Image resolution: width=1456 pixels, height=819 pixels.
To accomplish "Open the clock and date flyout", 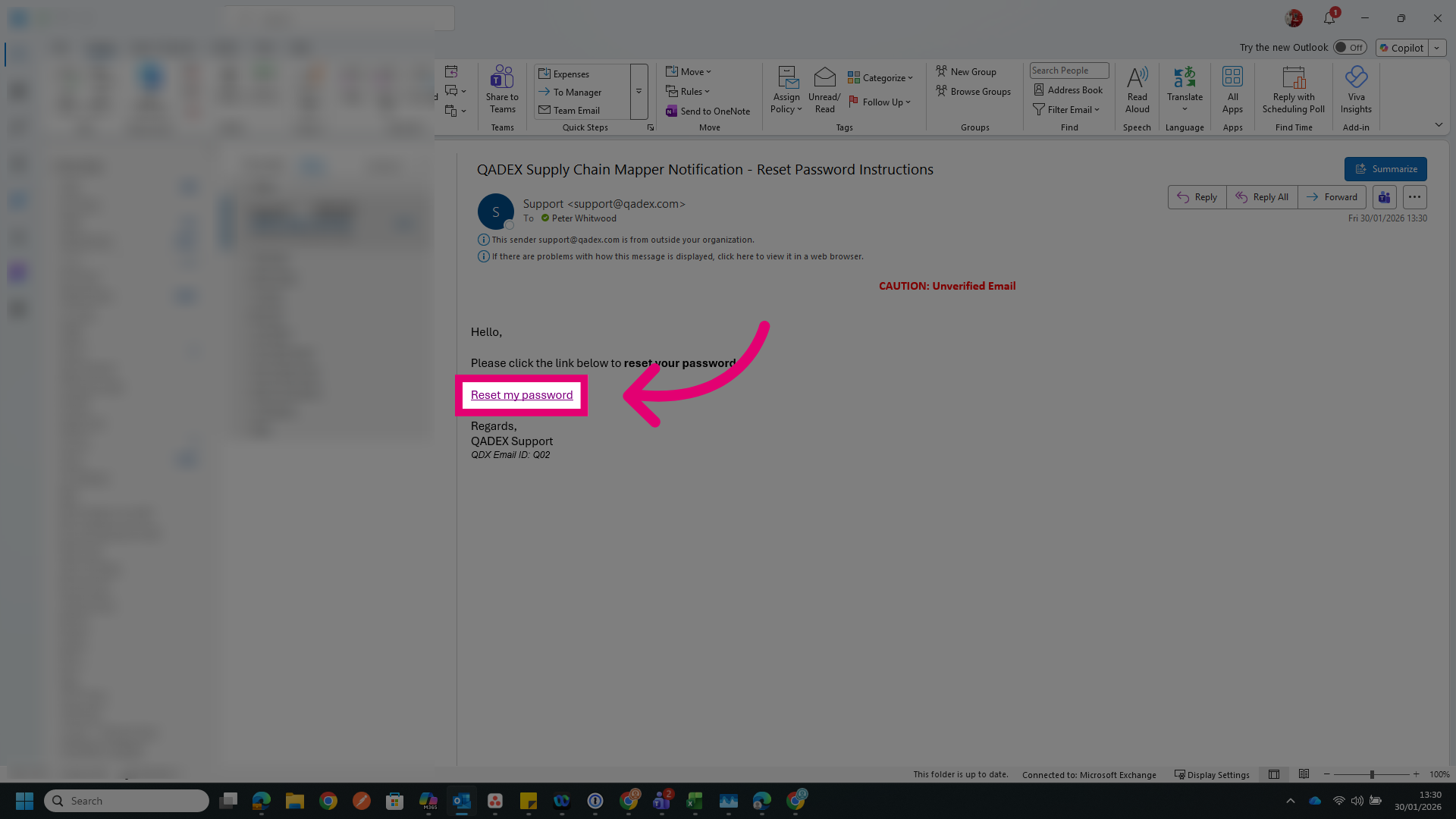I will pyautogui.click(x=1418, y=801).
